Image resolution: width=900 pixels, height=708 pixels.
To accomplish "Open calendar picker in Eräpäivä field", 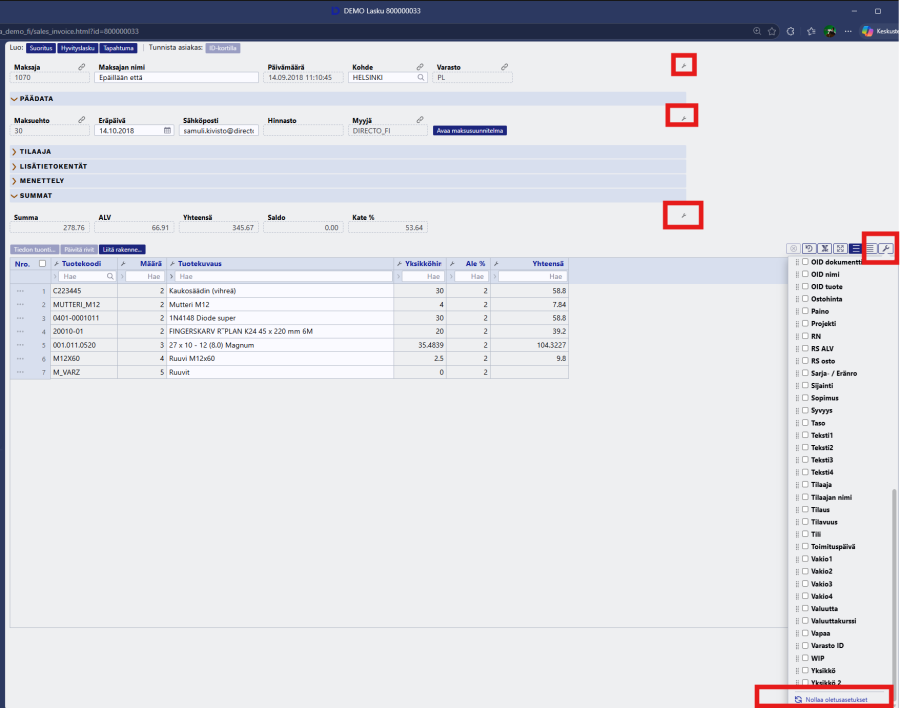I will [x=167, y=130].
